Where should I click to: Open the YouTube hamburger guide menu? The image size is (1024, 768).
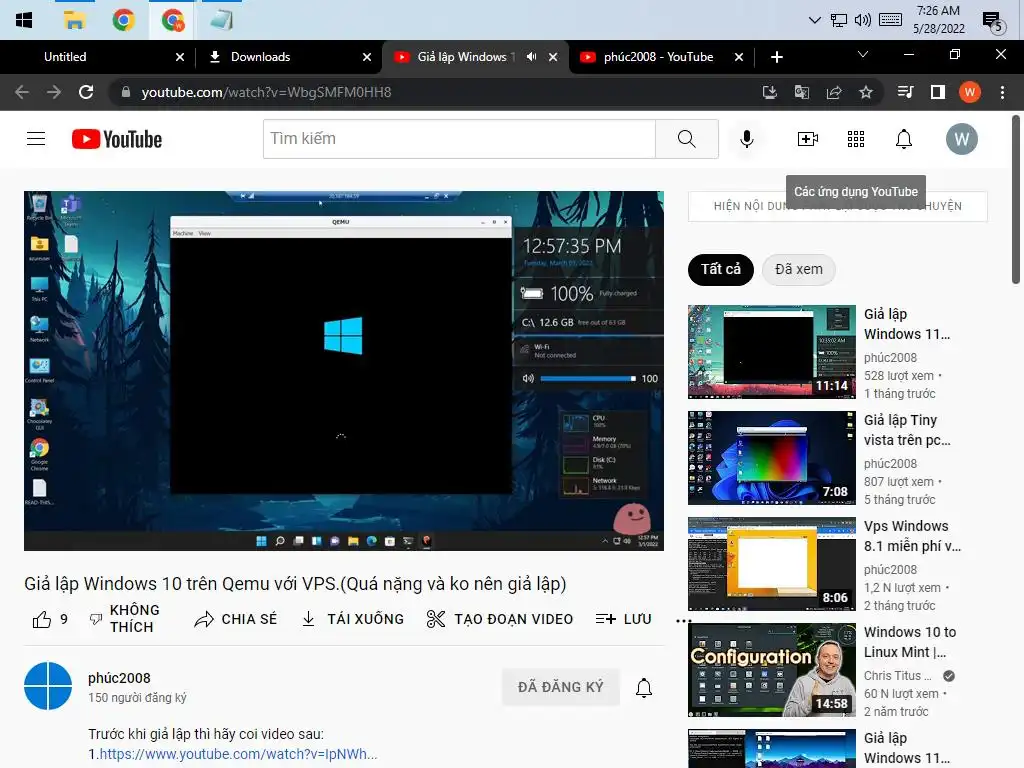click(x=36, y=138)
